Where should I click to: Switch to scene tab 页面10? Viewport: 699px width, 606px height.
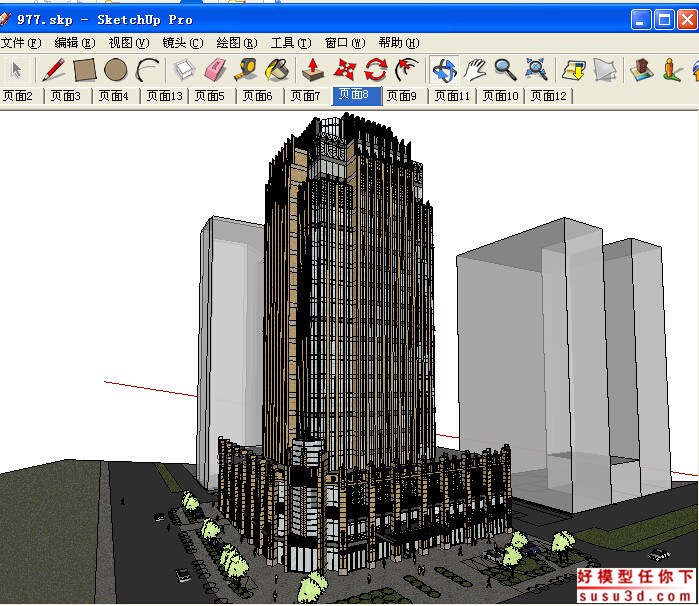501,96
